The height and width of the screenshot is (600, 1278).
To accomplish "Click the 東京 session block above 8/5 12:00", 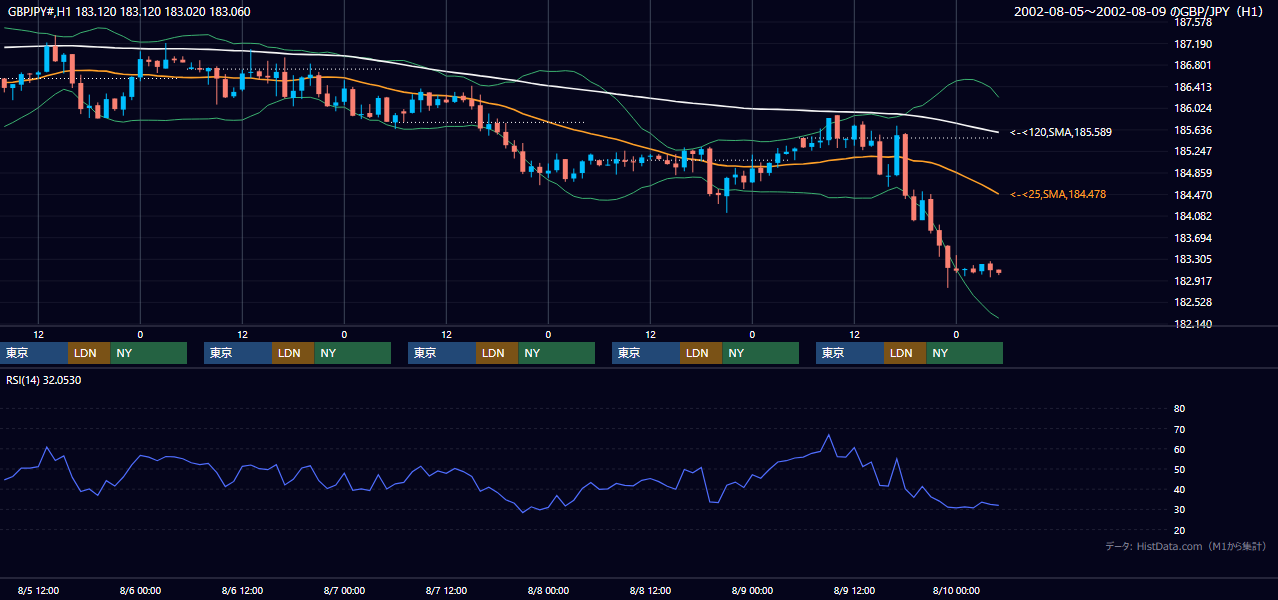I will tap(34, 353).
